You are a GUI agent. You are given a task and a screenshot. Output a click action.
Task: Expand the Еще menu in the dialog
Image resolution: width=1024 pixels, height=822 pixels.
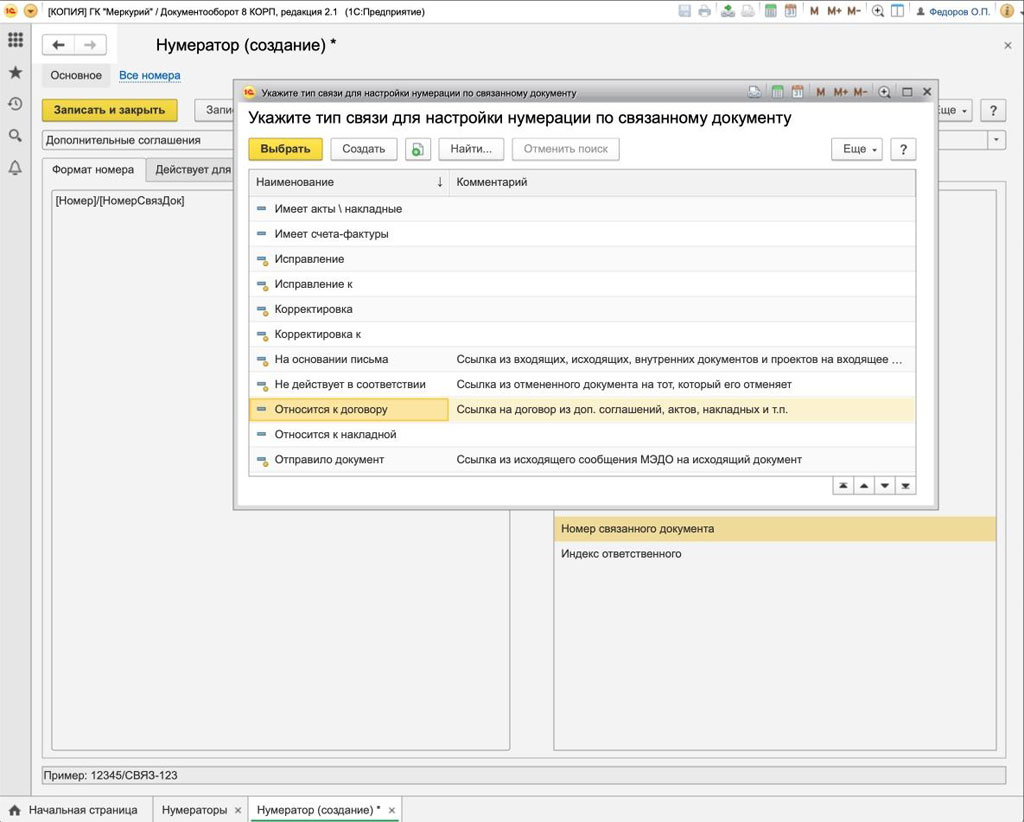click(x=858, y=149)
